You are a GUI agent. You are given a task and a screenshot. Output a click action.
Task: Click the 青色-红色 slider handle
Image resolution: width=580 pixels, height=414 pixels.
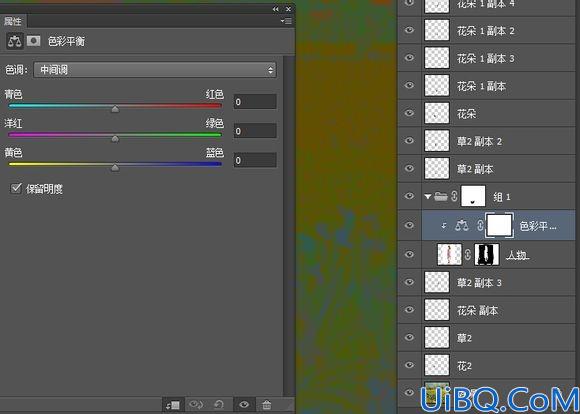(x=115, y=109)
